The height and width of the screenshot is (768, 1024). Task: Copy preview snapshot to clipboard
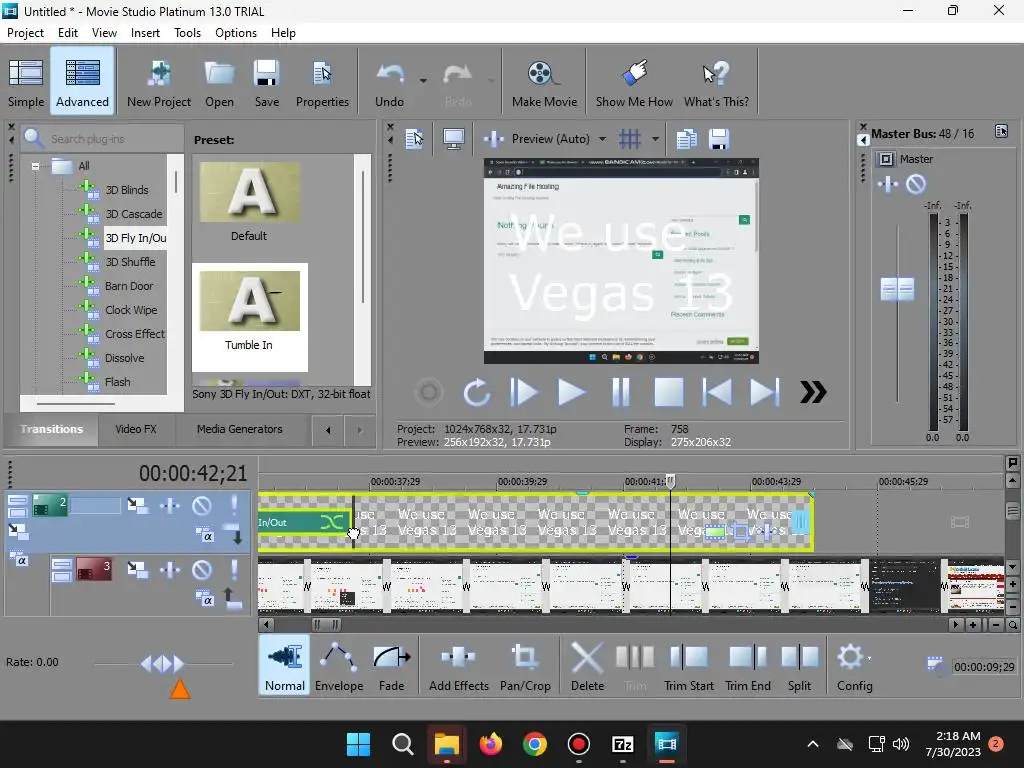coord(686,138)
